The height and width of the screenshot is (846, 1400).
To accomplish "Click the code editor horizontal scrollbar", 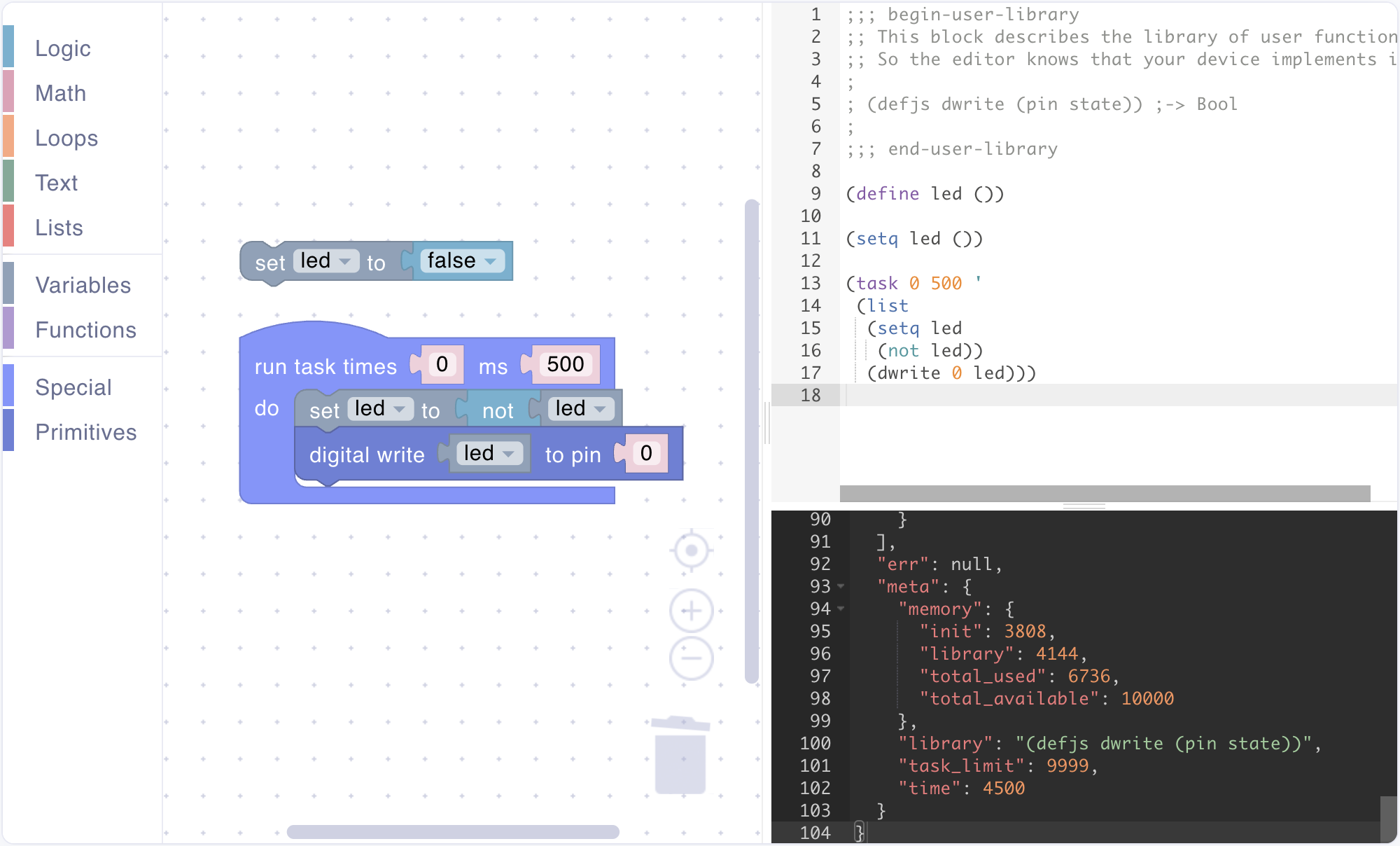I will pyautogui.click(x=1105, y=494).
